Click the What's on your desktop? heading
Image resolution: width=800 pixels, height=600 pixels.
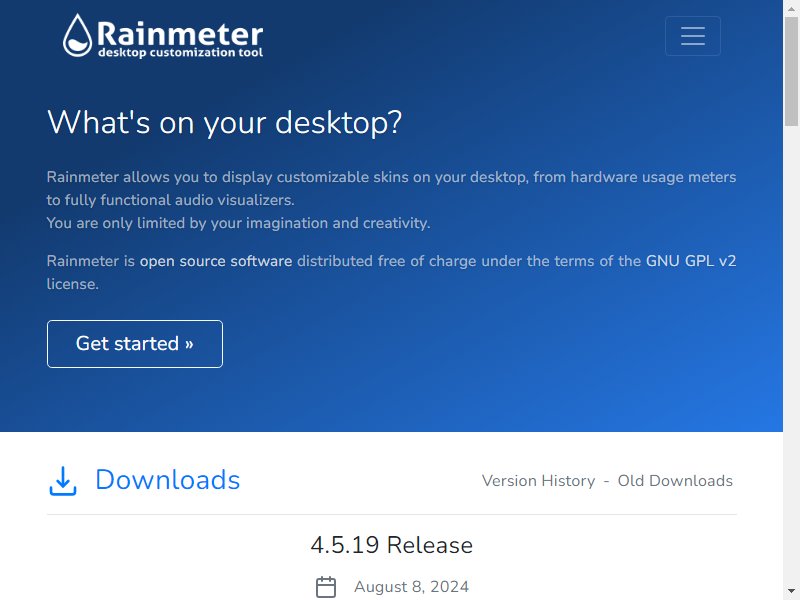click(x=224, y=122)
